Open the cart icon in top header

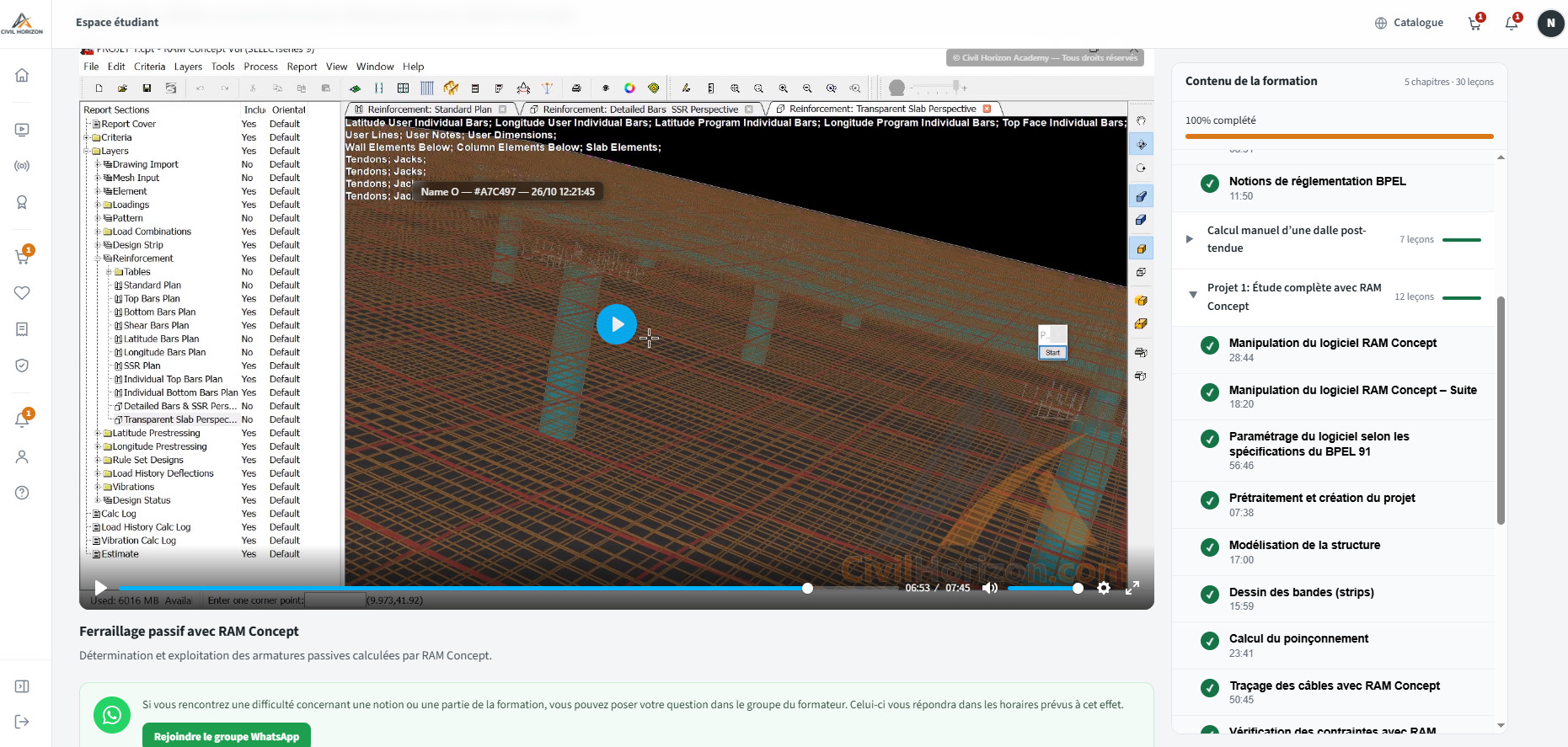click(1474, 24)
